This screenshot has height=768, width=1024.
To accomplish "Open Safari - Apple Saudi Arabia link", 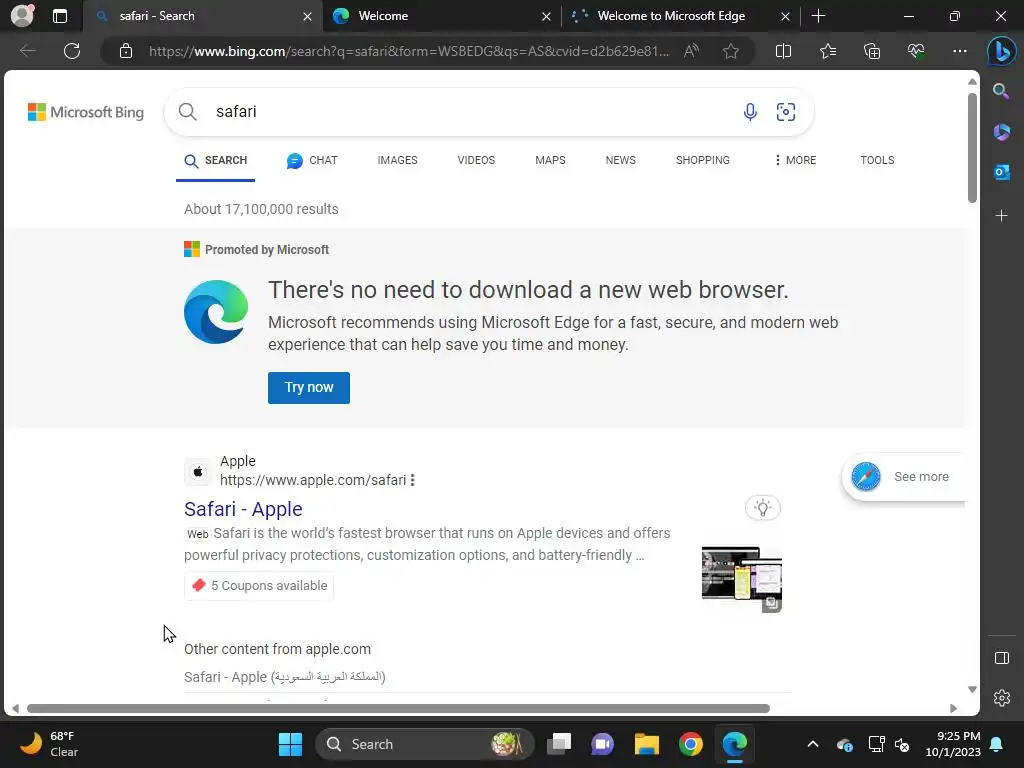I will click(x=285, y=677).
